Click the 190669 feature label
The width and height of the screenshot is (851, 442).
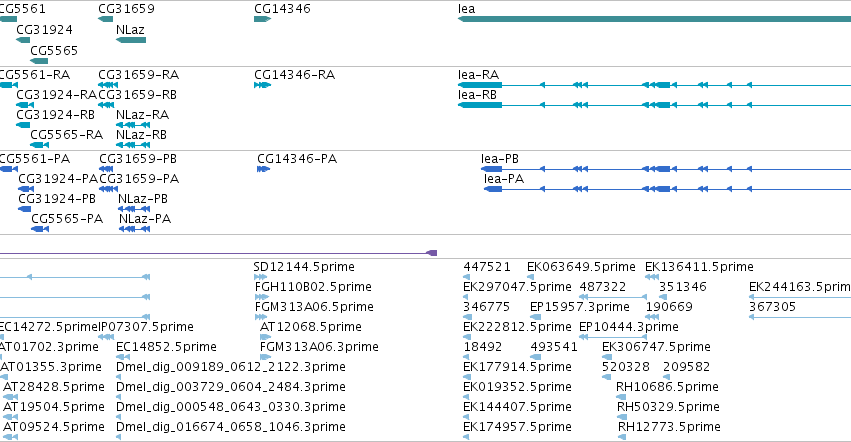point(669,307)
